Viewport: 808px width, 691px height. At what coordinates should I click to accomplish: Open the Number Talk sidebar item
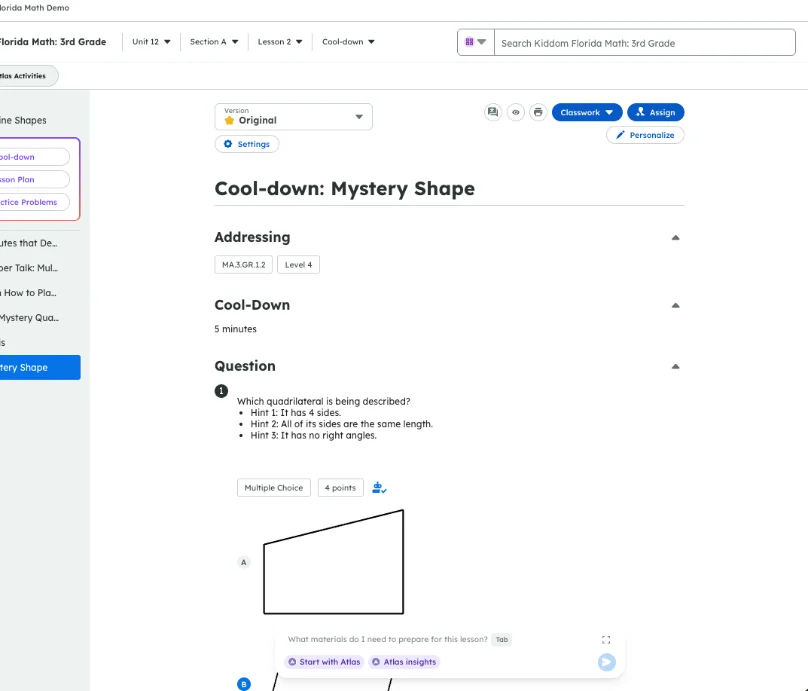click(31, 268)
